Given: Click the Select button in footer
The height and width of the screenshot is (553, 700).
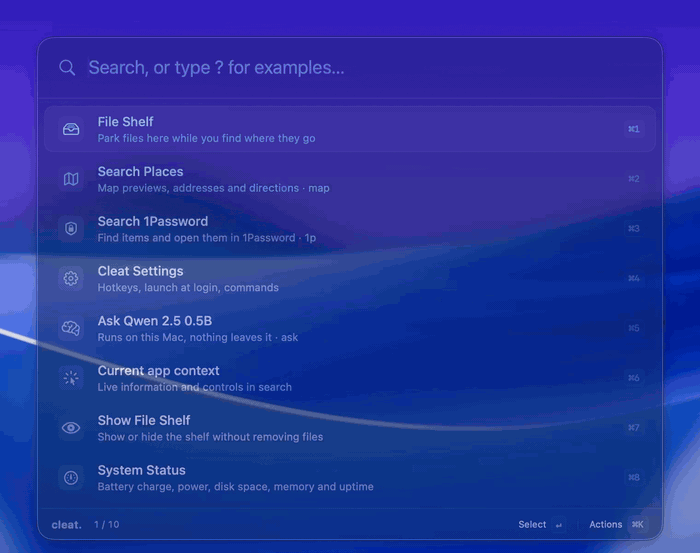Looking at the screenshot, I should (532, 524).
